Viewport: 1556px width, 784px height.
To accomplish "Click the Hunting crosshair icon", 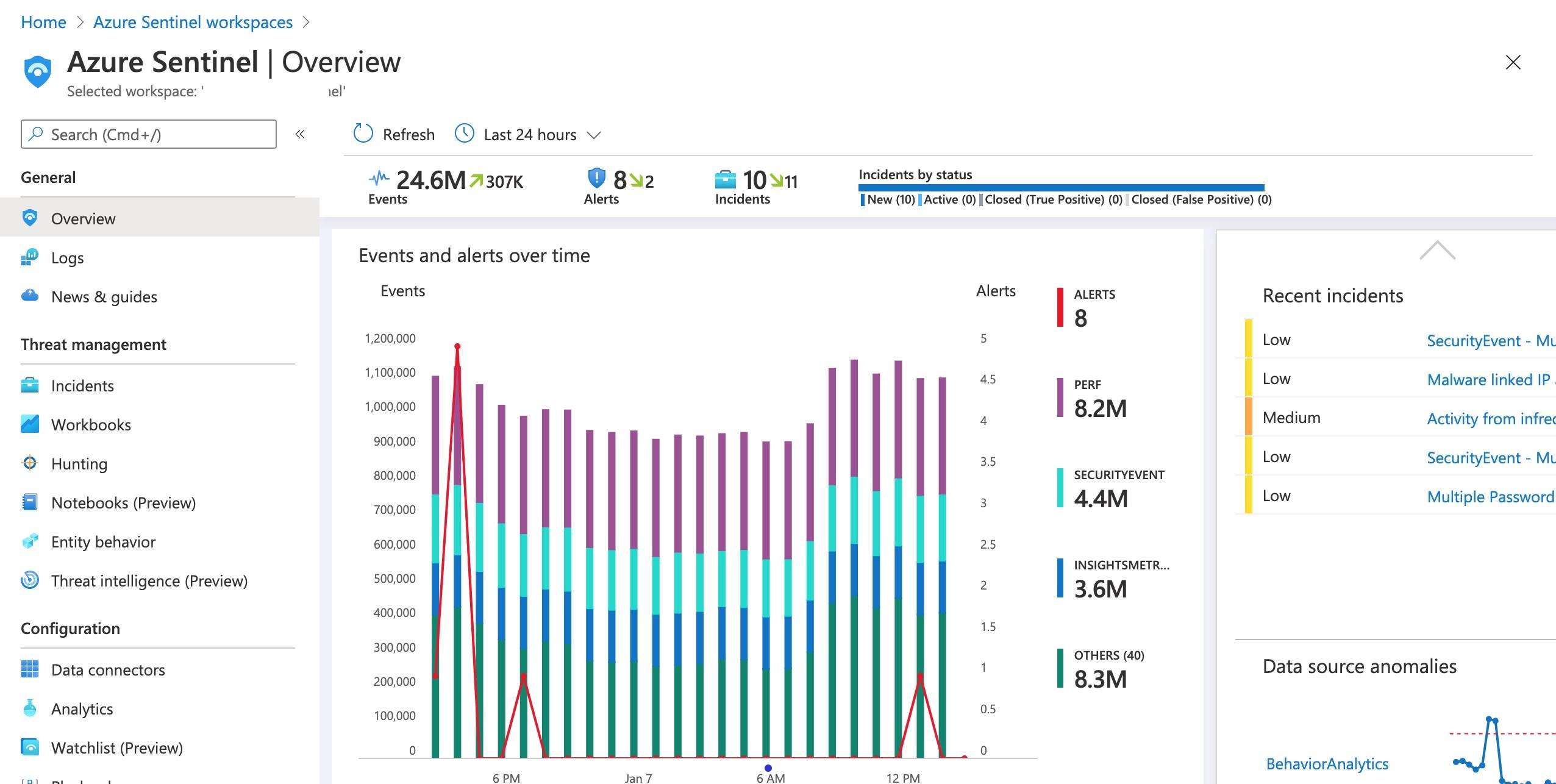I will (29, 463).
